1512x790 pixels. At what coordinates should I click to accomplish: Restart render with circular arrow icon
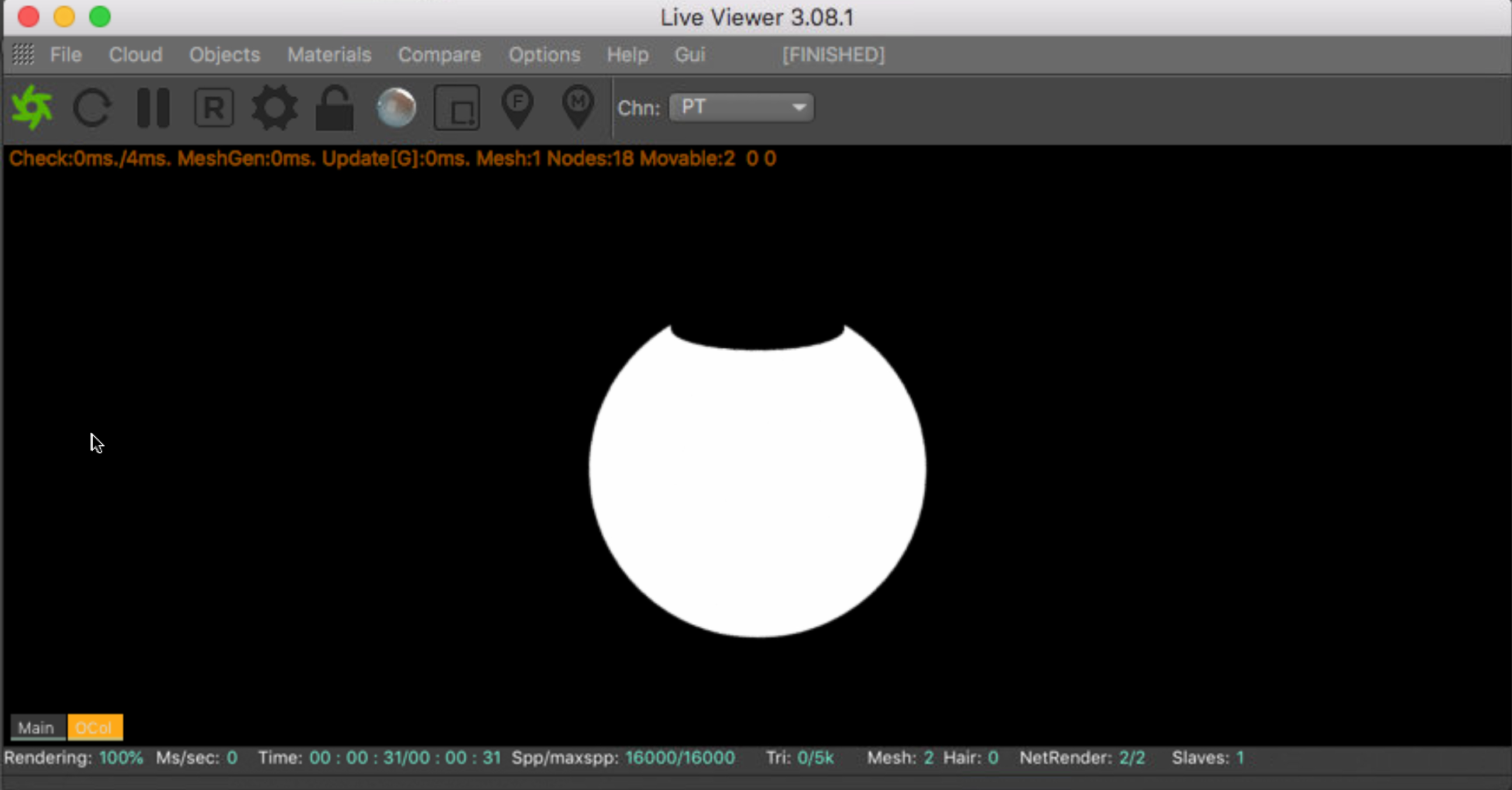click(x=92, y=108)
